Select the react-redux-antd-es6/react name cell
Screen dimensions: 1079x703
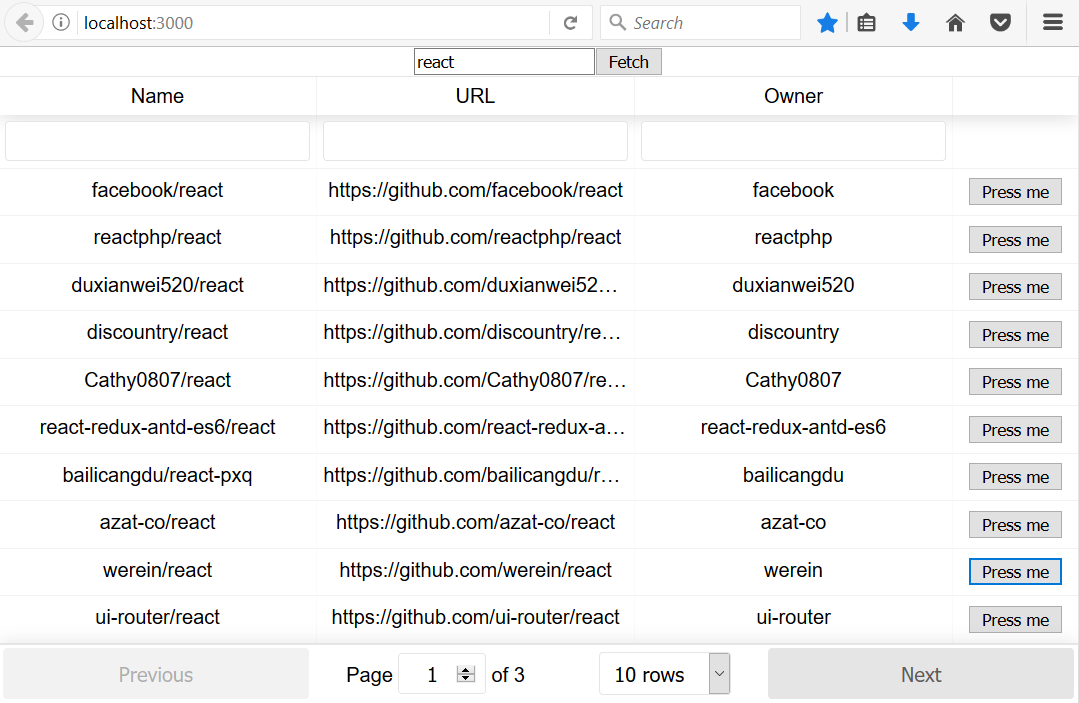point(158,428)
